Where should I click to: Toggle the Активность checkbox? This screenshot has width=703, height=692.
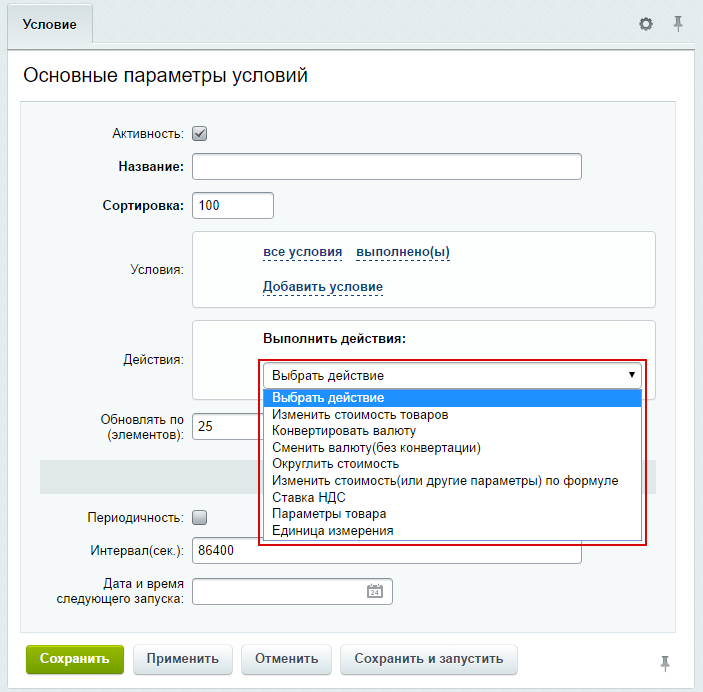(x=199, y=133)
